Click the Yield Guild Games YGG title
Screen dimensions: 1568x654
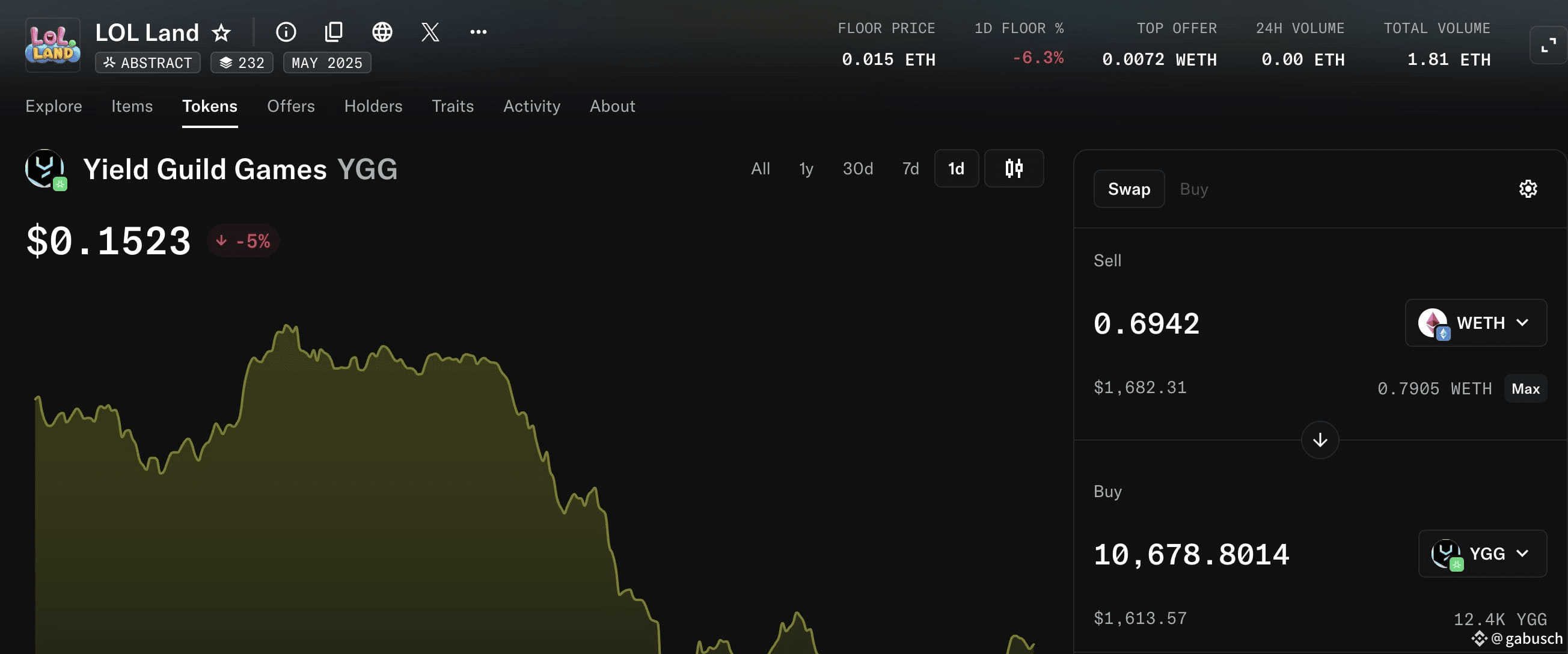[x=240, y=170]
